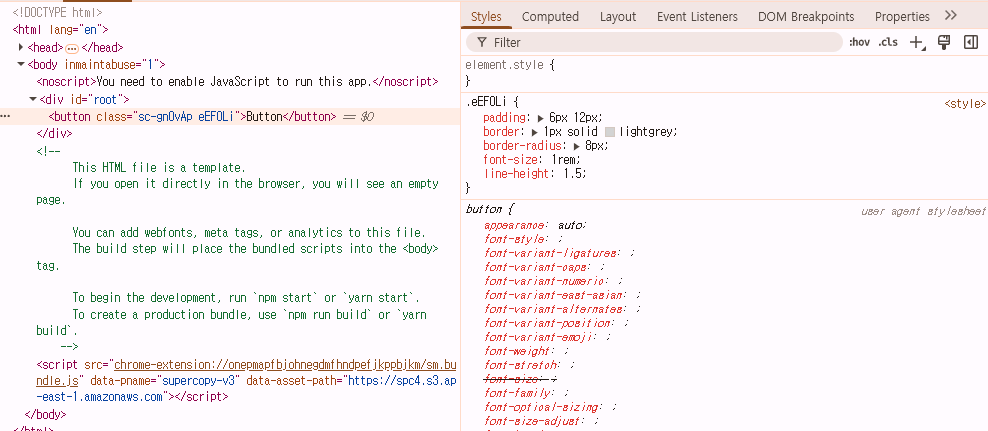Open the ellipsis menu beside the button element
This screenshot has width=988, height=431.
pos(6,117)
